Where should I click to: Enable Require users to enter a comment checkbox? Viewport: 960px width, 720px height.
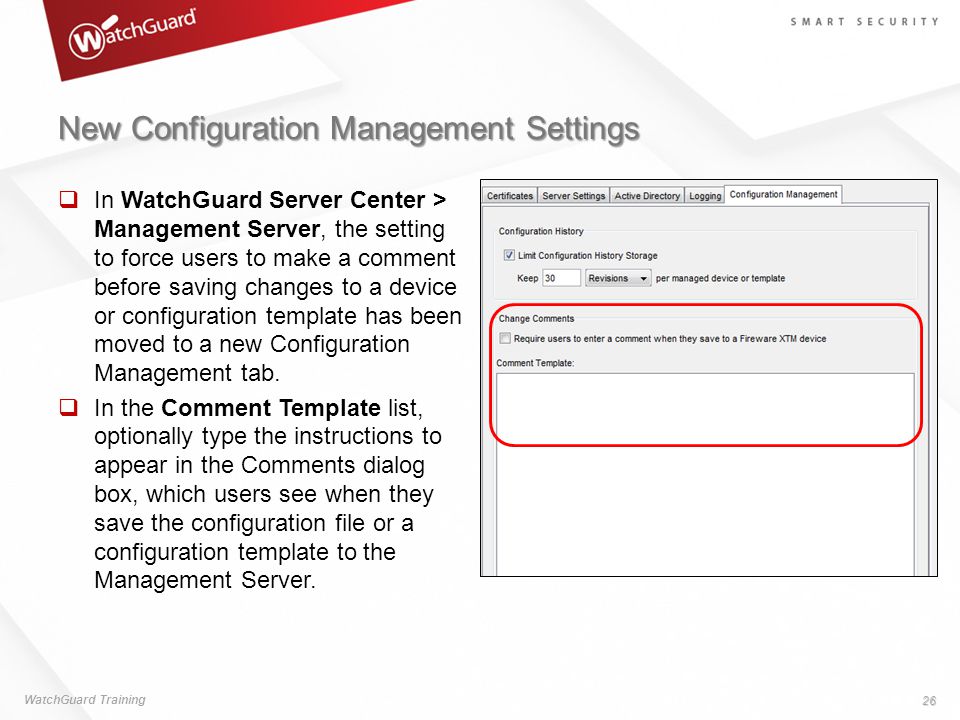pos(505,338)
